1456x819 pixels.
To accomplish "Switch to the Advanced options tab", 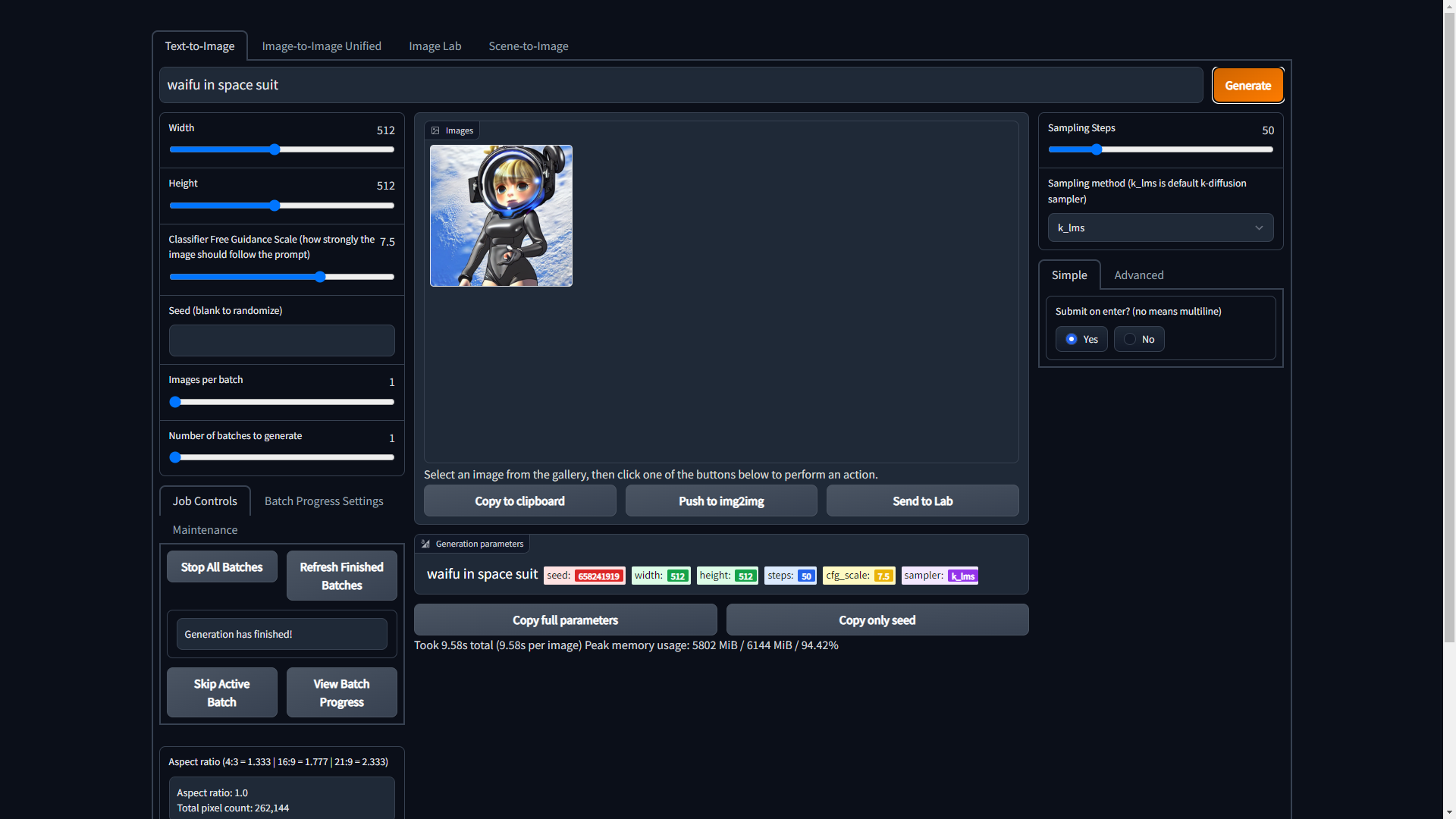I will (x=1138, y=275).
